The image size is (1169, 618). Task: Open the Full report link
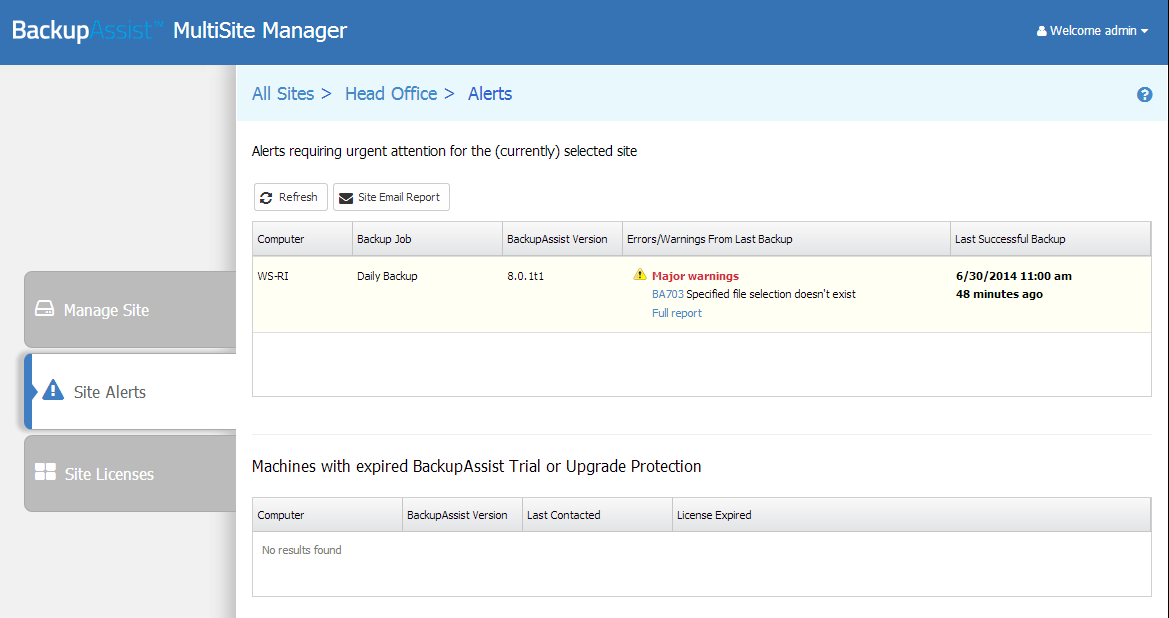pyautogui.click(x=677, y=313)
